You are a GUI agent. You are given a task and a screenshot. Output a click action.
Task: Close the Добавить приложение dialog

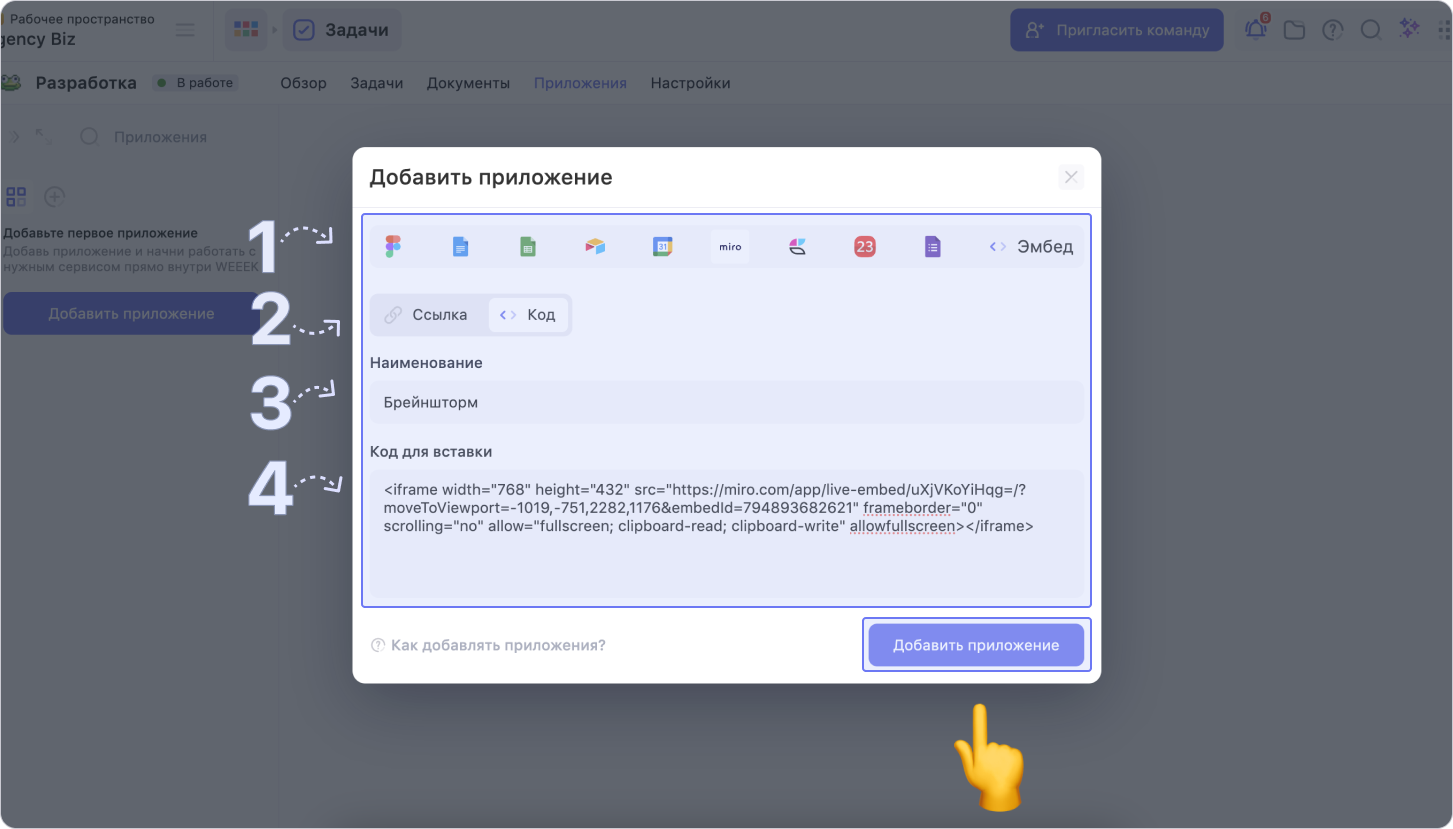(1071, 178)
